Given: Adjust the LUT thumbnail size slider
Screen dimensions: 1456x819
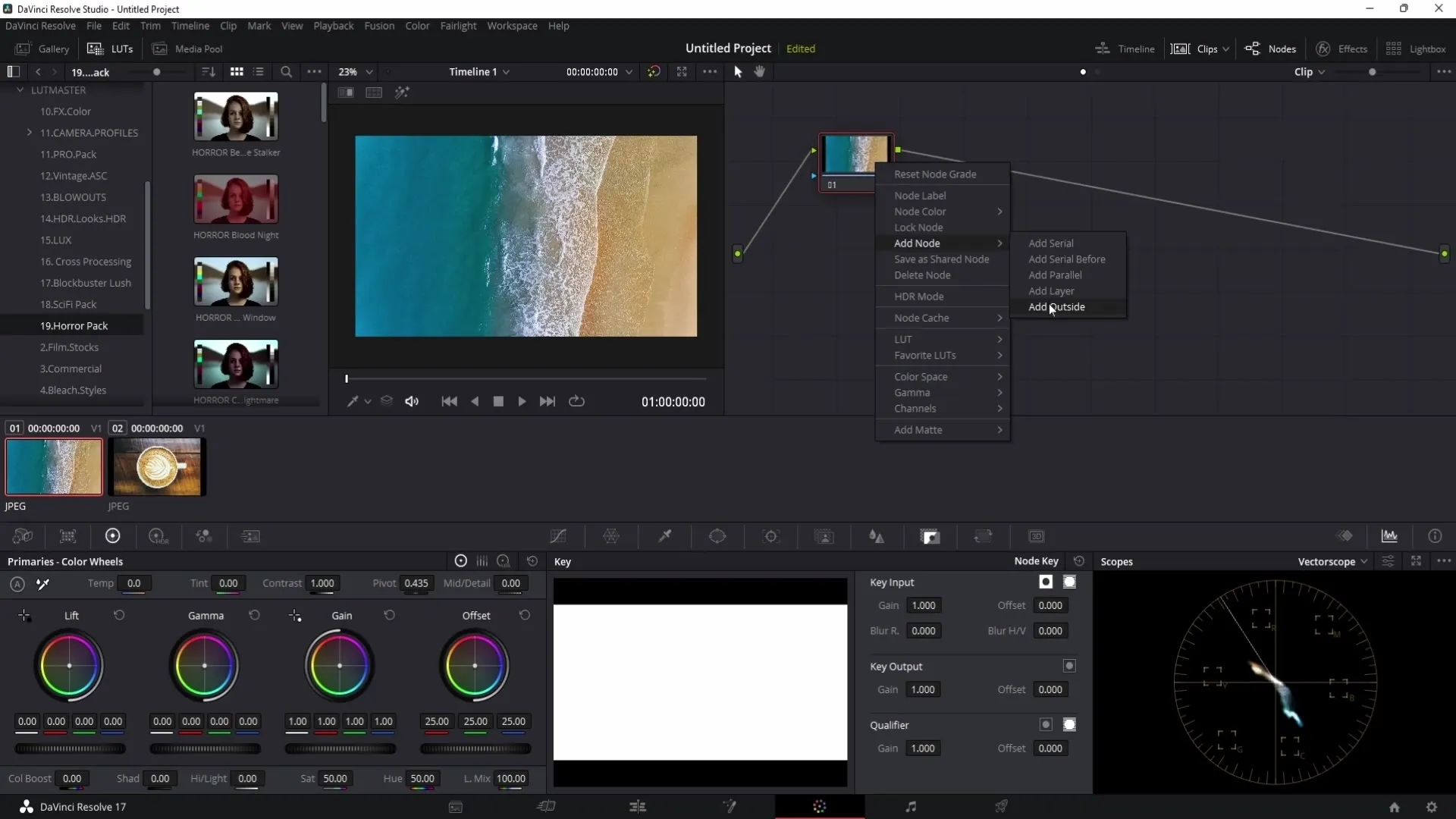Looking at the screenshot, I should tap(157, 72).
